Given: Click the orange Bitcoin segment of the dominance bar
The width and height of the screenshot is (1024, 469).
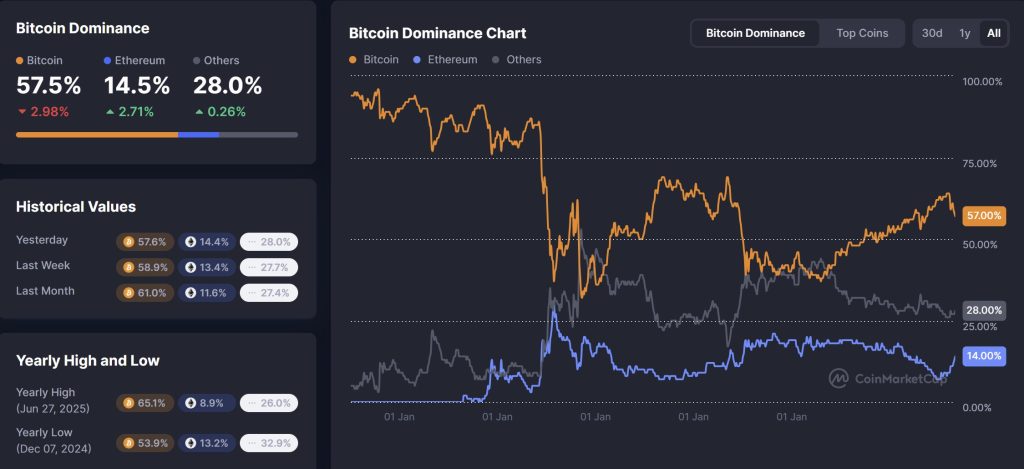Looking at the screenshot, I should point(97,134).
